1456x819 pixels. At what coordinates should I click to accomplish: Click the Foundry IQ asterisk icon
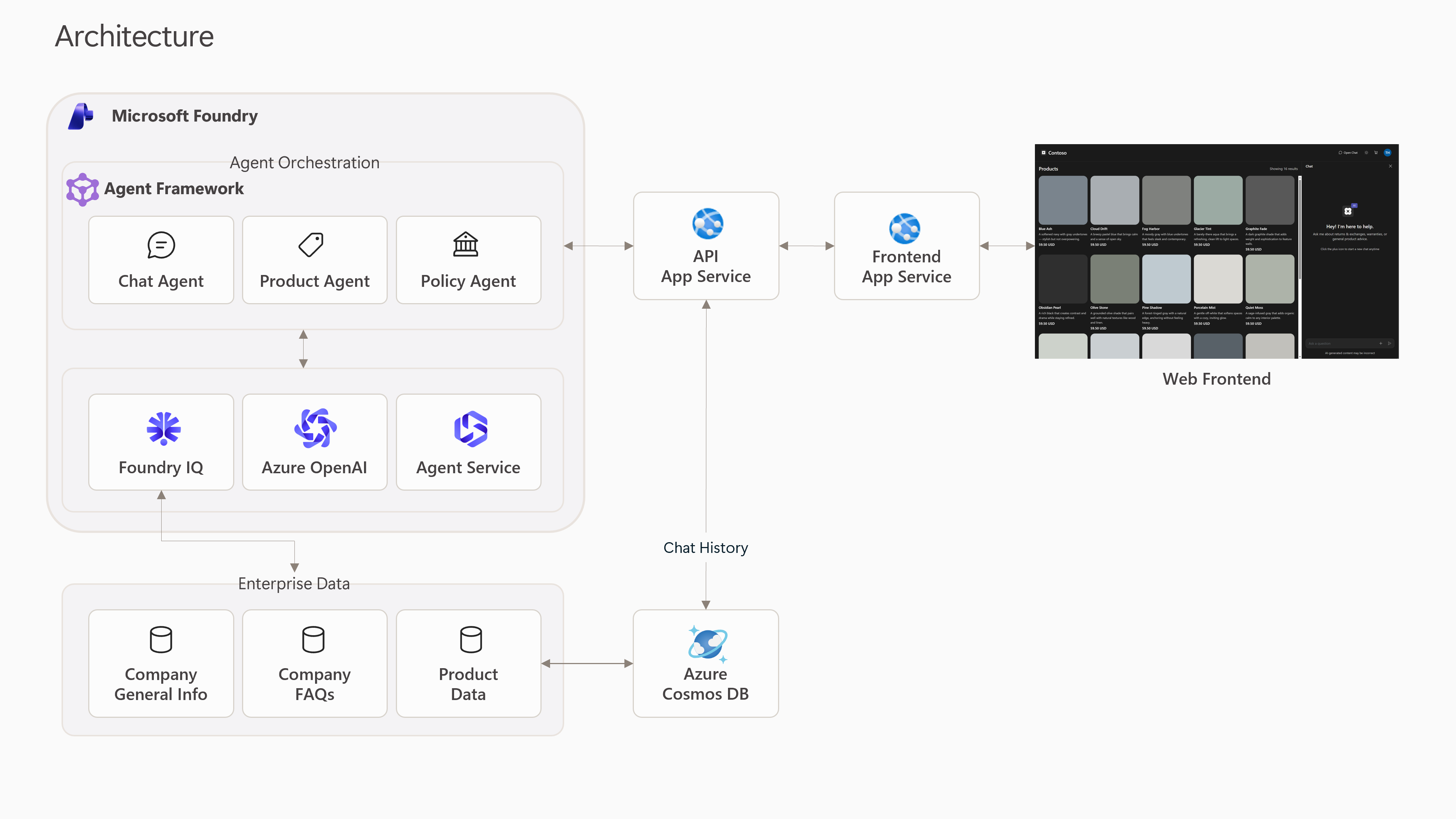point(163,428)
